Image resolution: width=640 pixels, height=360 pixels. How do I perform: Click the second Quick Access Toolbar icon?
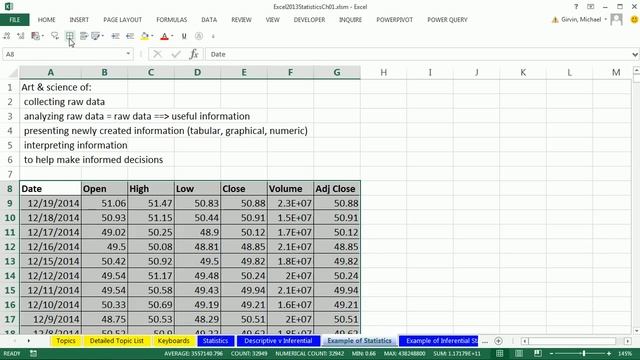point(20,36)
